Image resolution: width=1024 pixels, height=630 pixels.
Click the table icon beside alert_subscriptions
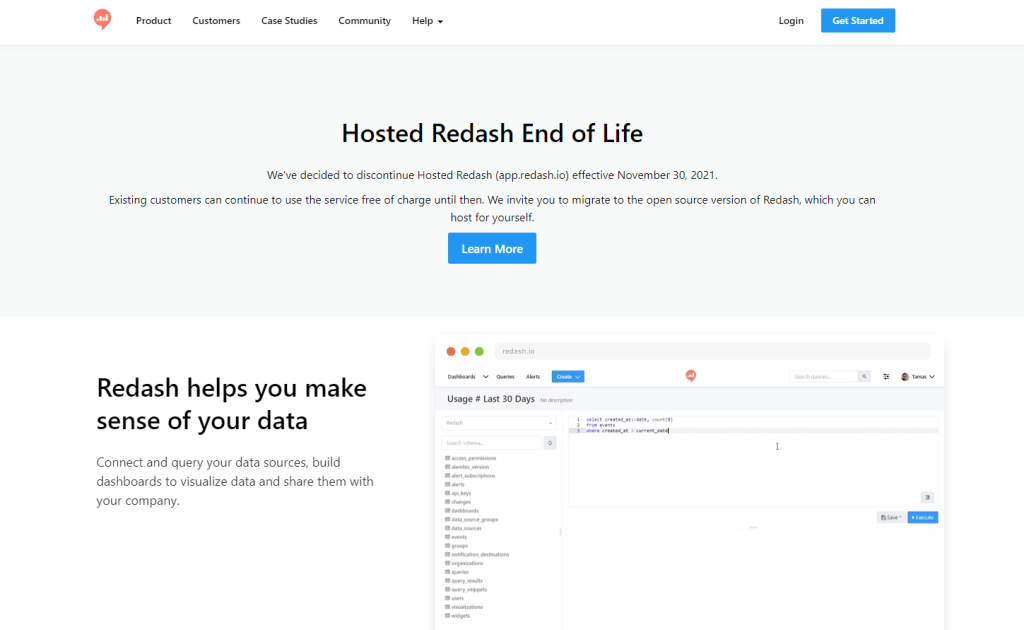[x=447, y=475]
